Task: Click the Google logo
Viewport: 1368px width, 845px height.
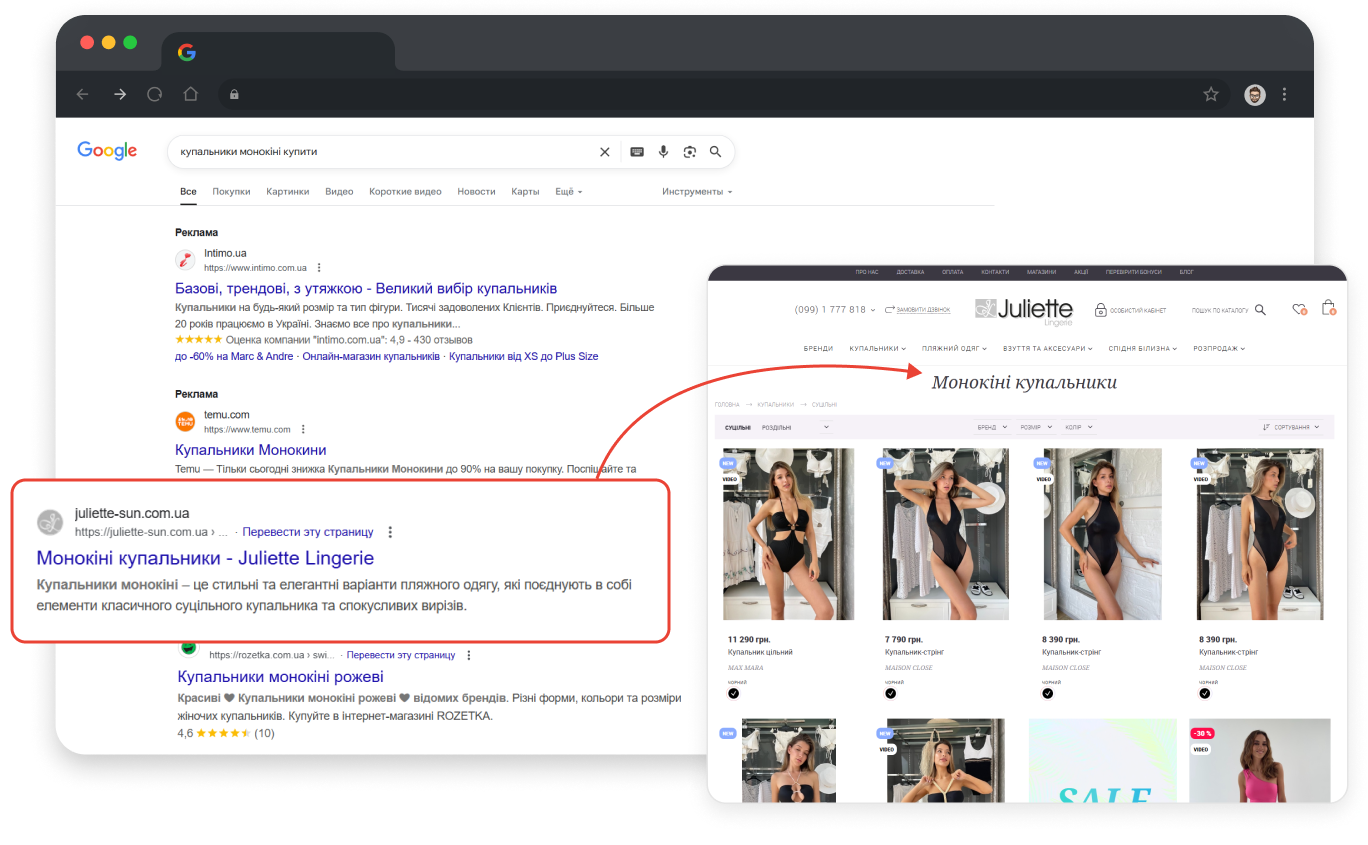Action: click(107, 151)
